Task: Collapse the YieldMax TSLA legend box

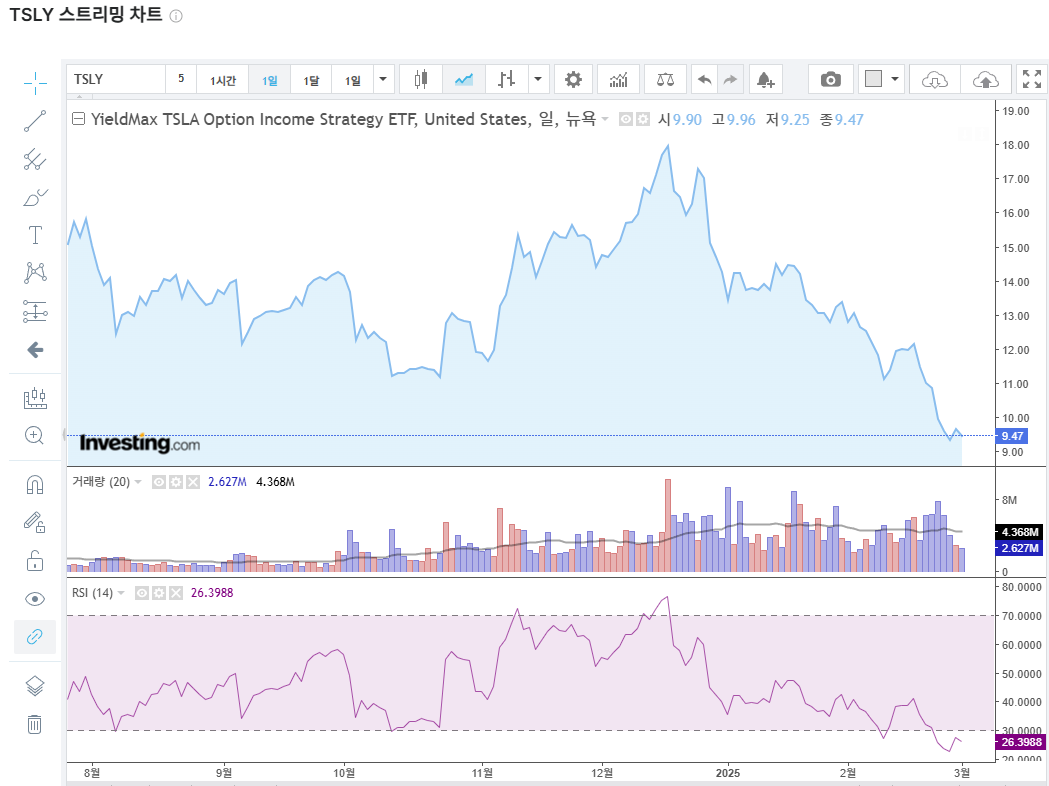Action: tap(78, 119)
